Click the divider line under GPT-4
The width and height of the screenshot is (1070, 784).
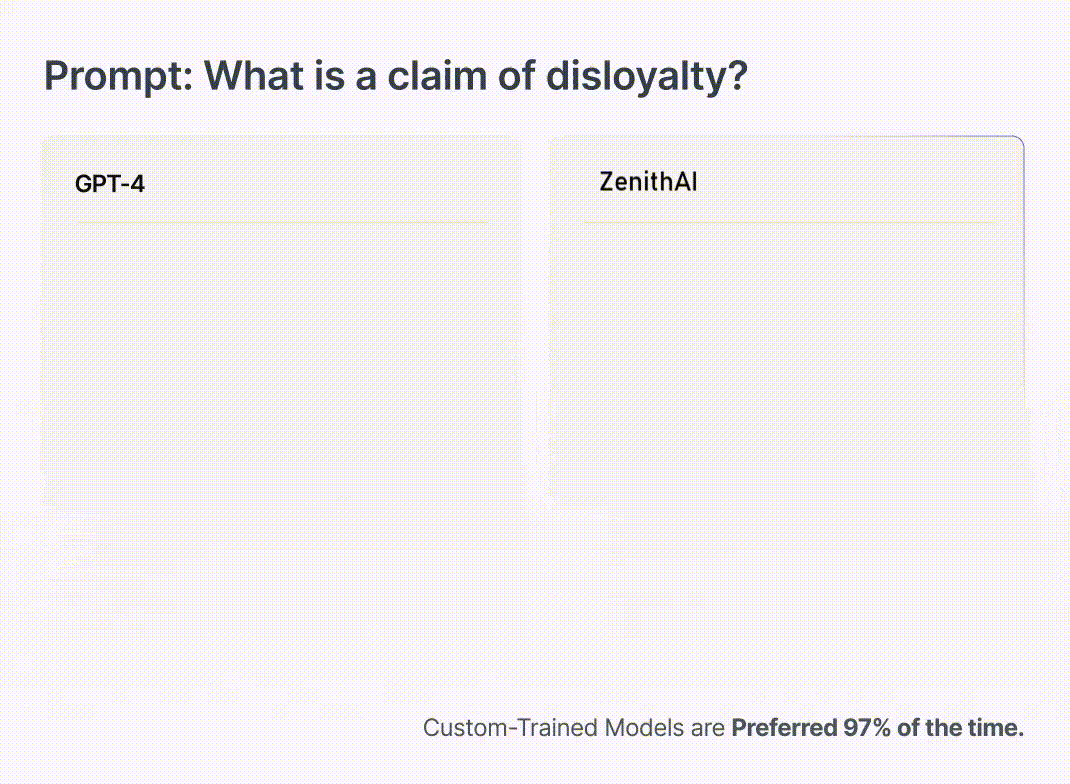[x=281, y=222]
